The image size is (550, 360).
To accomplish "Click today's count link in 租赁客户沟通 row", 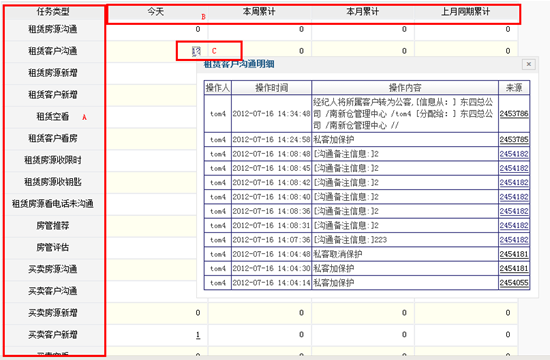I will [196, 51].
